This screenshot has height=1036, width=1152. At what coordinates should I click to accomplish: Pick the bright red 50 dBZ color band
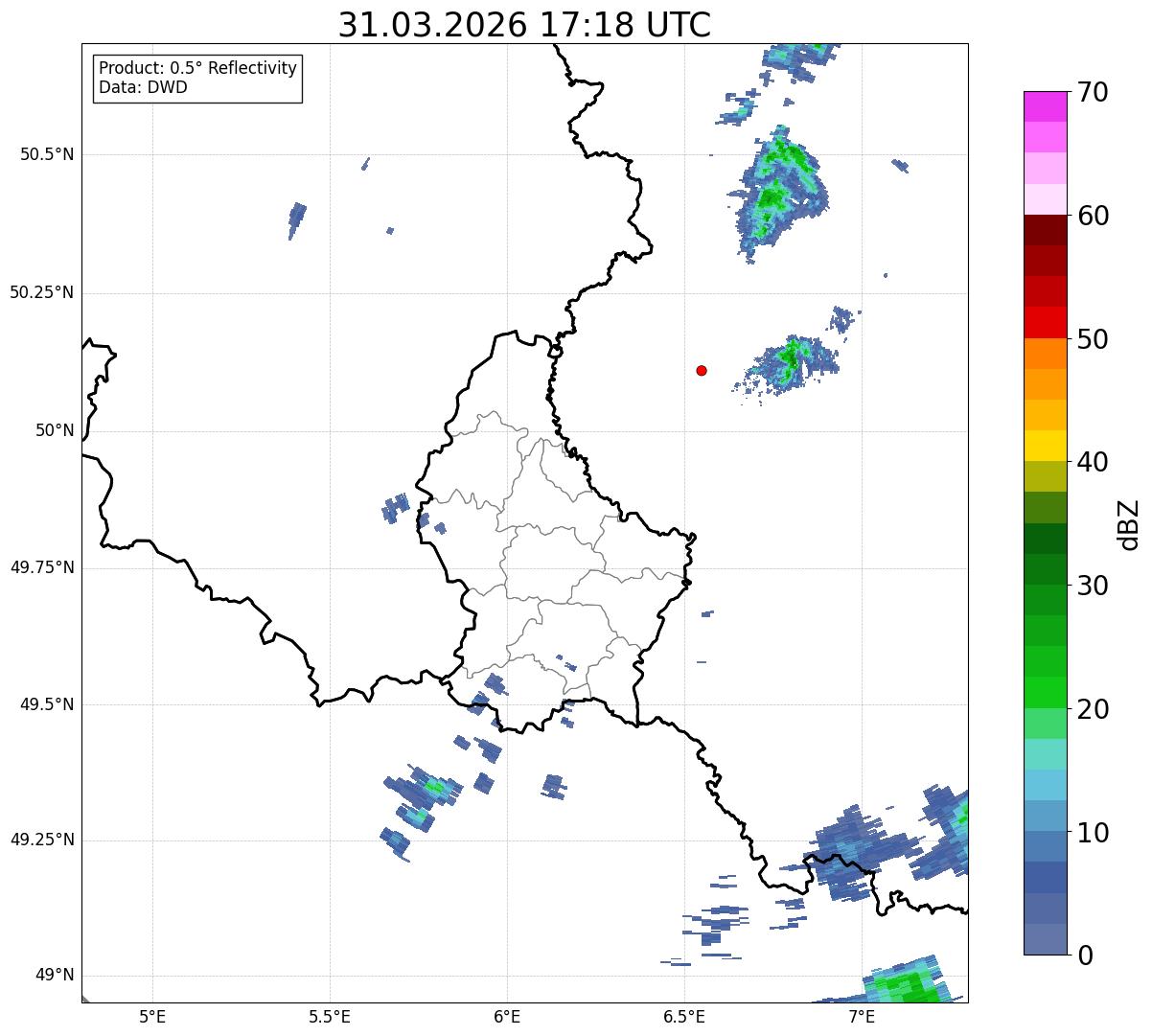(1045, 322)
